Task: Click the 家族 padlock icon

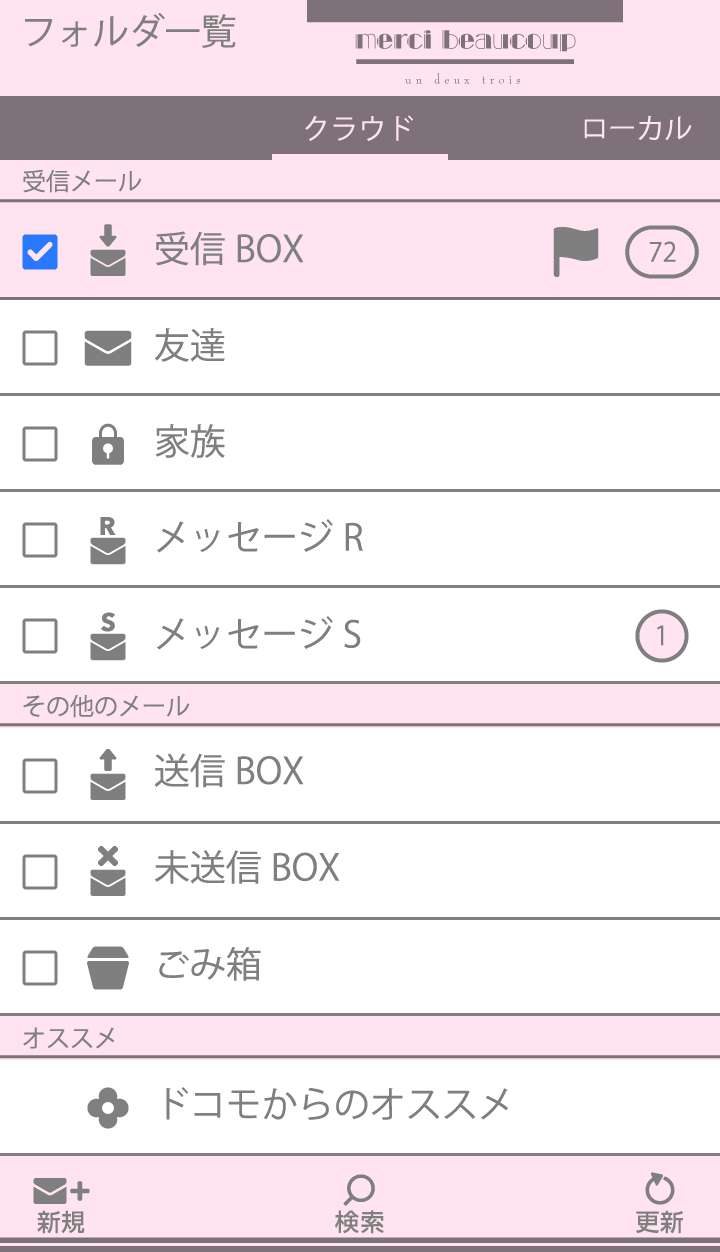Action: point(108,444)
